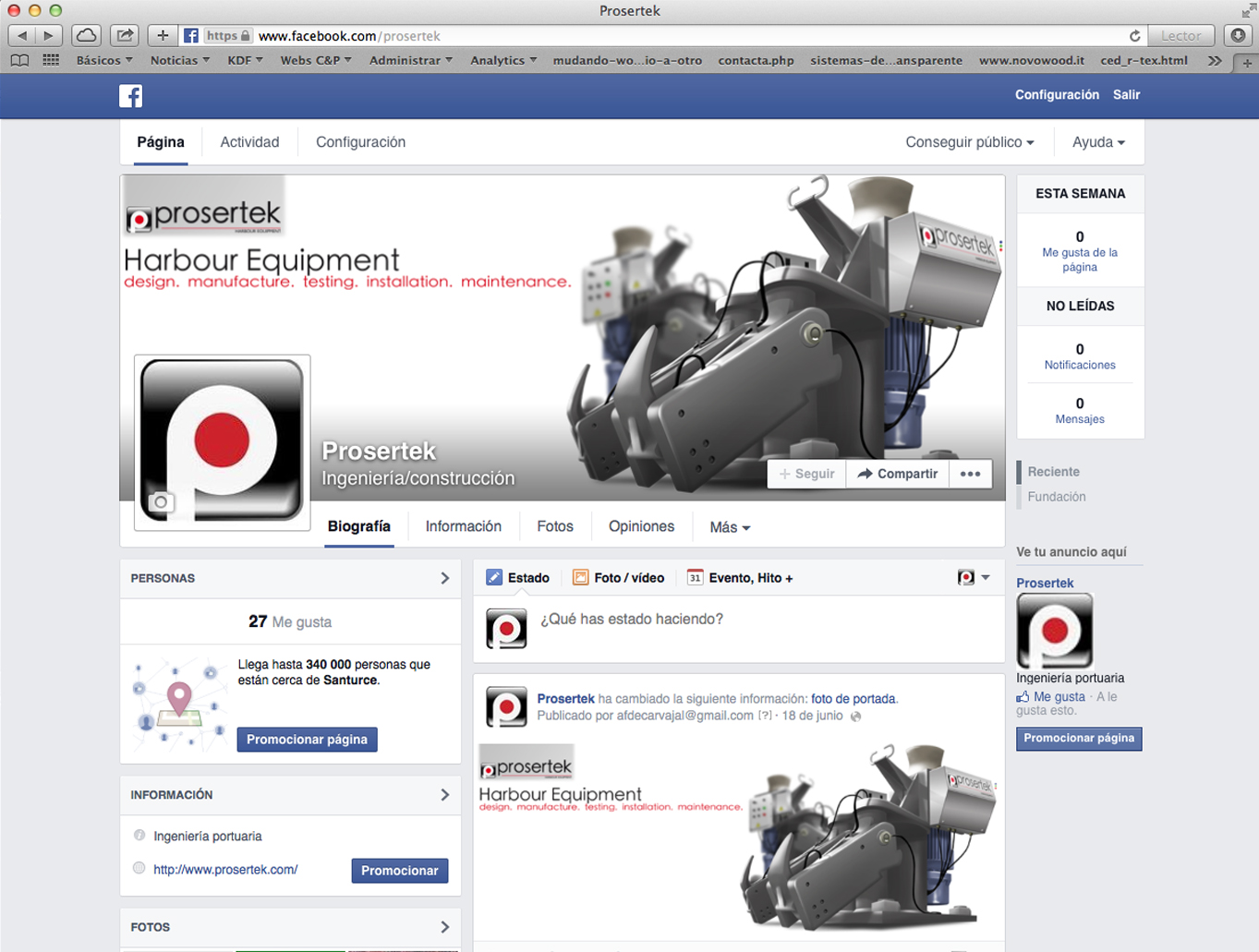Open the Noticias bookmarks folder

pos(179,60)
